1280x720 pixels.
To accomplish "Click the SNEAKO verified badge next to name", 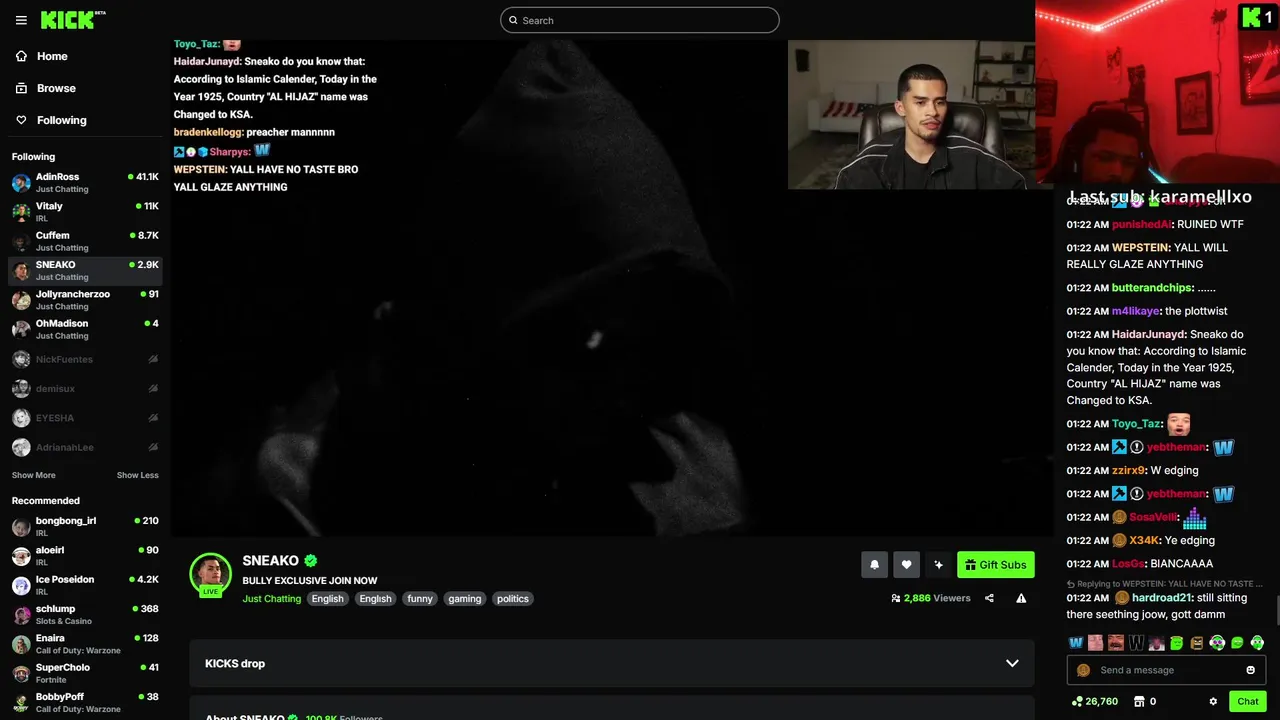I will [311, 561].
